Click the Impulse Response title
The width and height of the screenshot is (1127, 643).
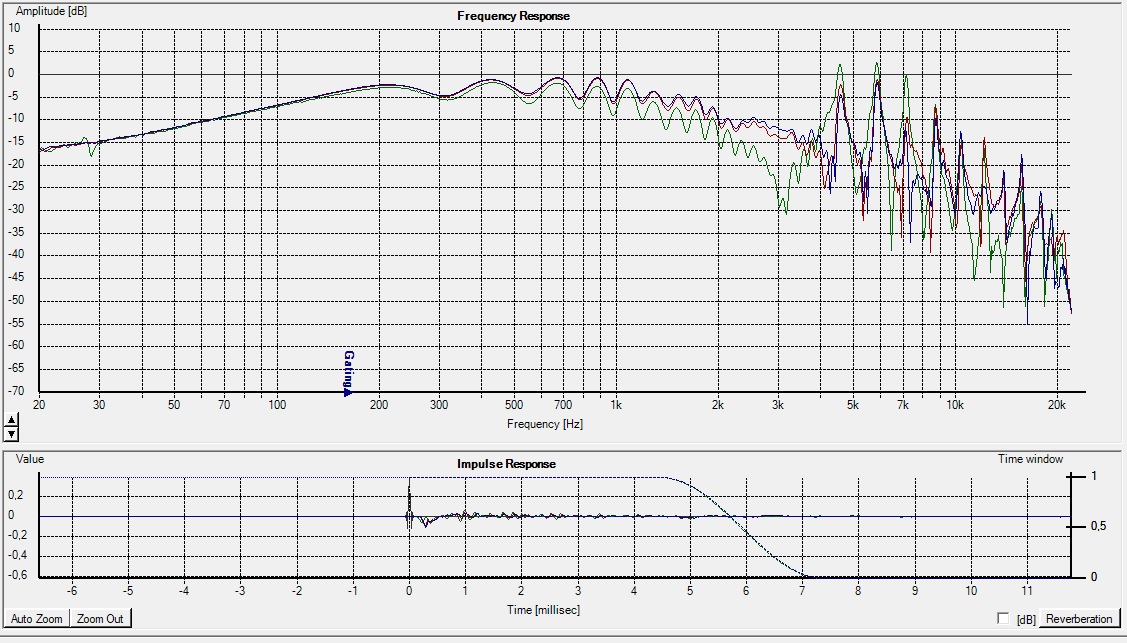[506, 464]
